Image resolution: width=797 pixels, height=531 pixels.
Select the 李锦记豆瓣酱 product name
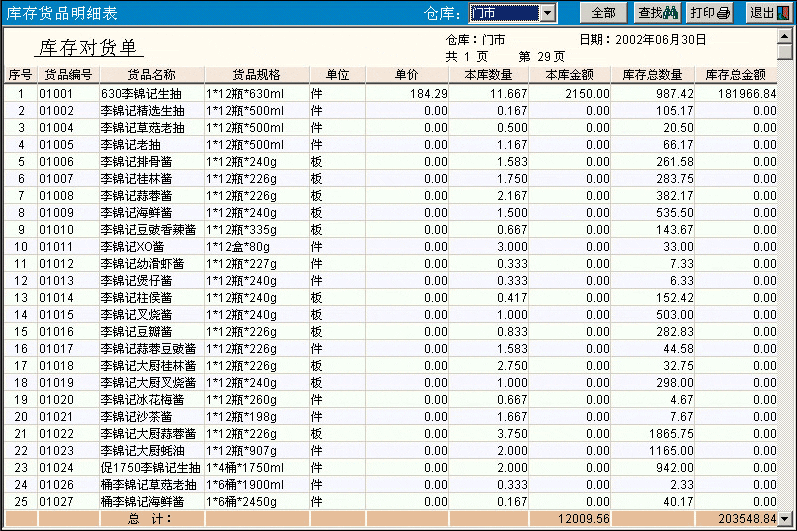click(136, 332)
